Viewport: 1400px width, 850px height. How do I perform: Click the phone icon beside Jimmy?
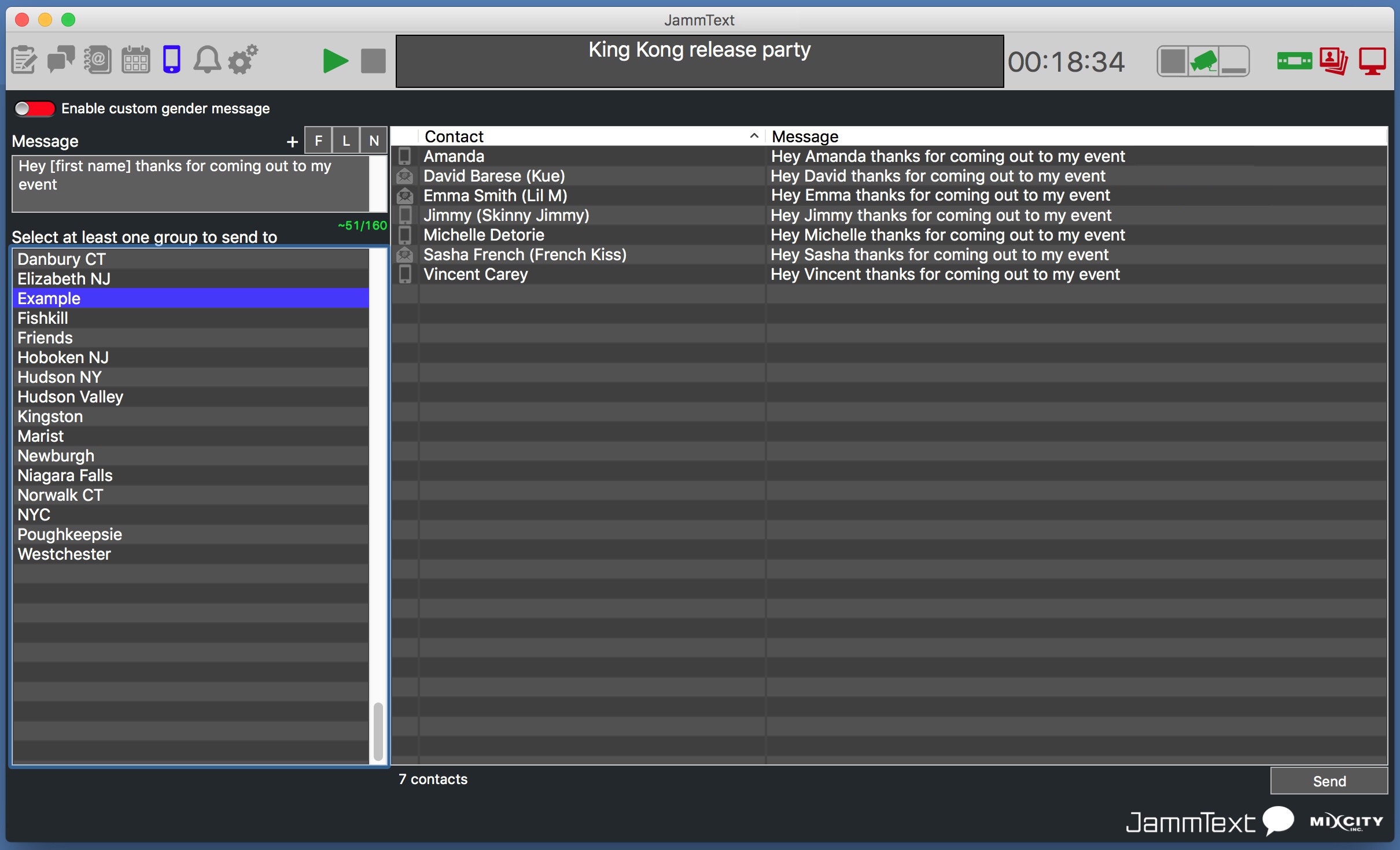pos(405,215)
